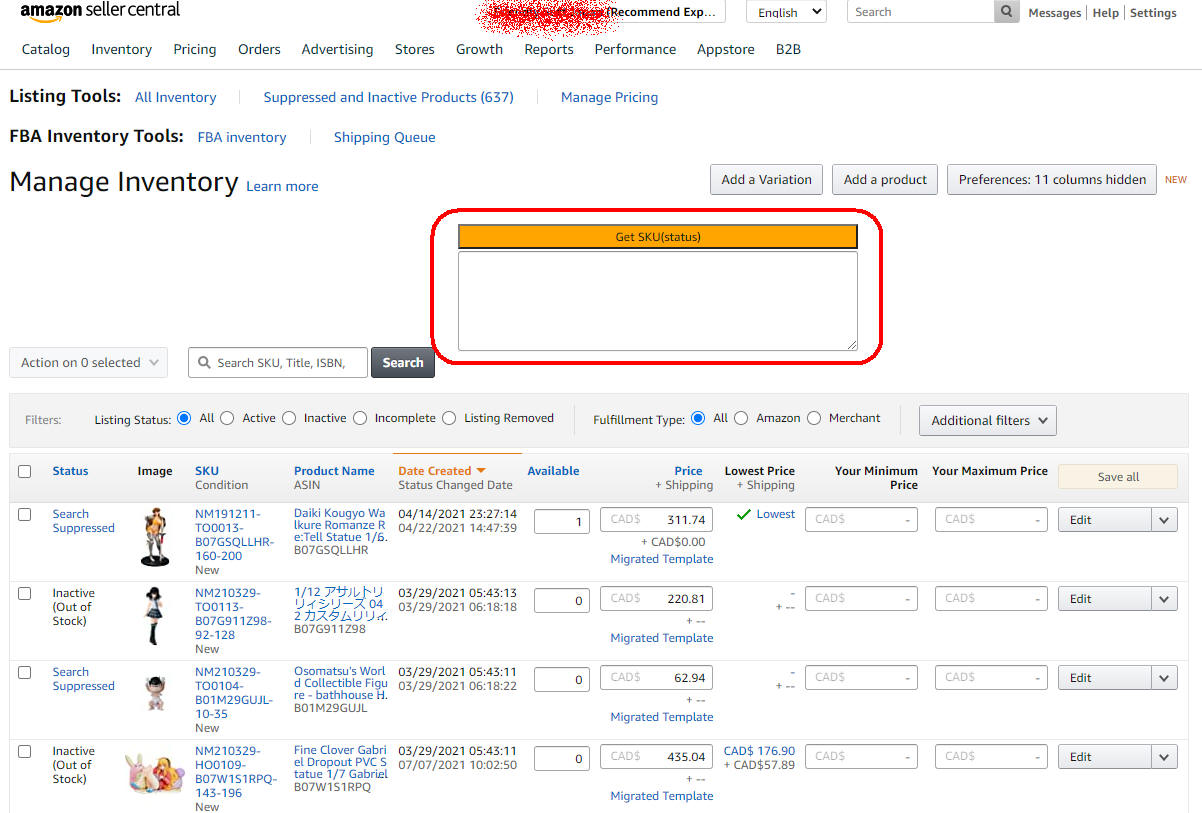Image resolution: width=1202 pixels, height=813 pixels.
Task: Expand Edit arrow for the Daiki Kougyo row
Action: click(x=1164, y=519)
